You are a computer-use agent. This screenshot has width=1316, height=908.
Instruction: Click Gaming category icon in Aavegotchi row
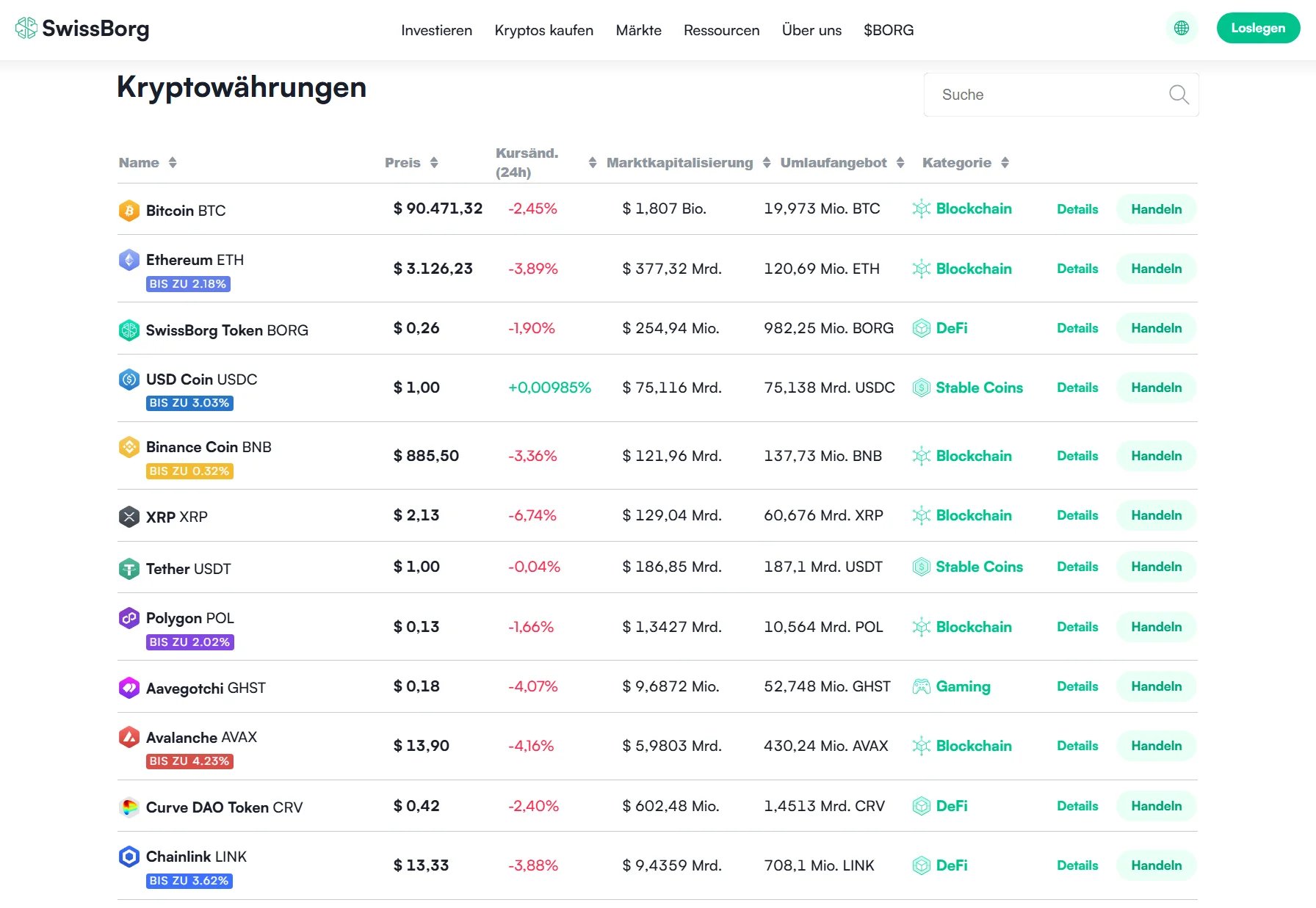tap(921, 686)
